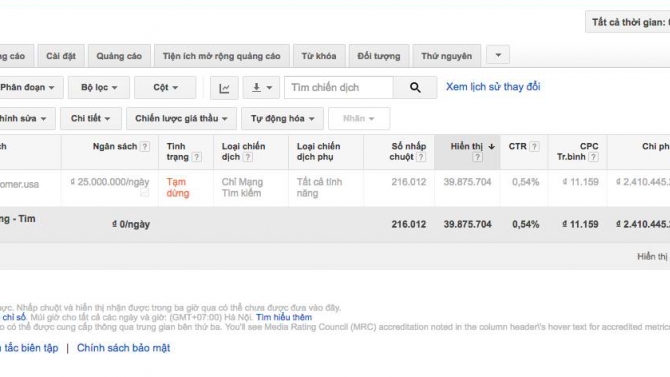This screenshot has width=670, height=377.
Task: Open Tiện ích mở rộng quảng cáo tab
Action: click(222, 56)
